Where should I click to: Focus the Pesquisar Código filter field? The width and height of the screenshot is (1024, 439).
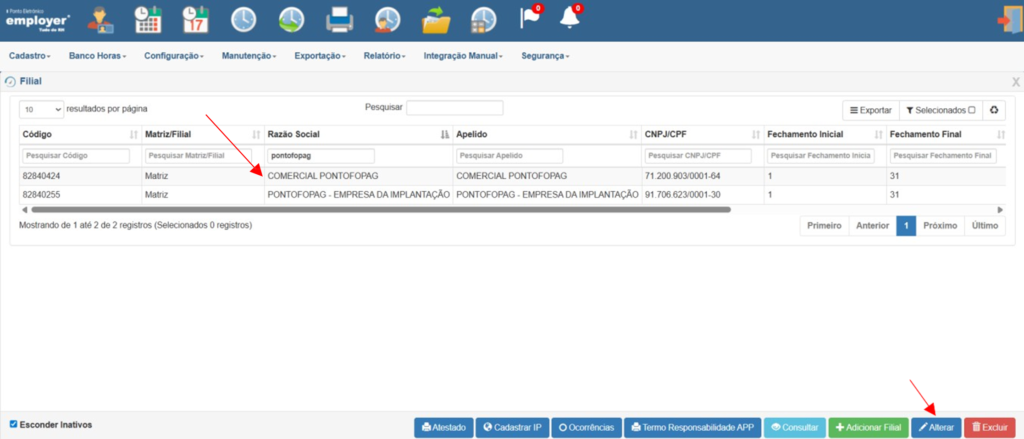click(x=76, y=156)
